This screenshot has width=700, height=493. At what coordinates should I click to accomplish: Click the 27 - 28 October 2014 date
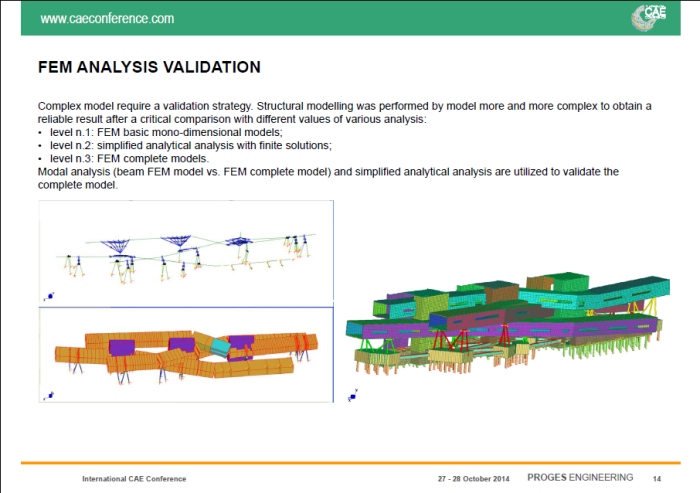click(x=474, y=478)
